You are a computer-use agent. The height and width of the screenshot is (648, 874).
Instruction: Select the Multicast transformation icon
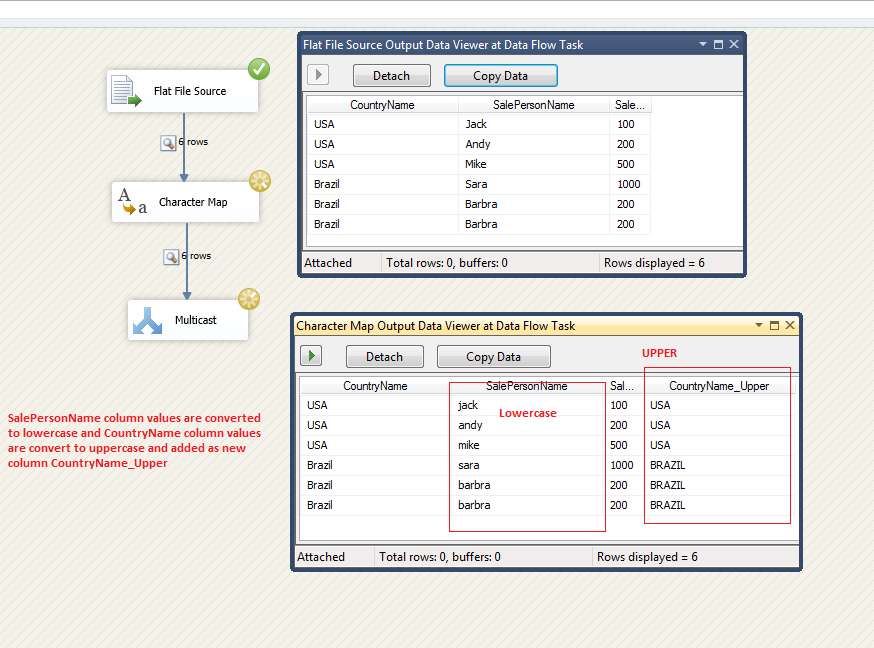point(150,320)
